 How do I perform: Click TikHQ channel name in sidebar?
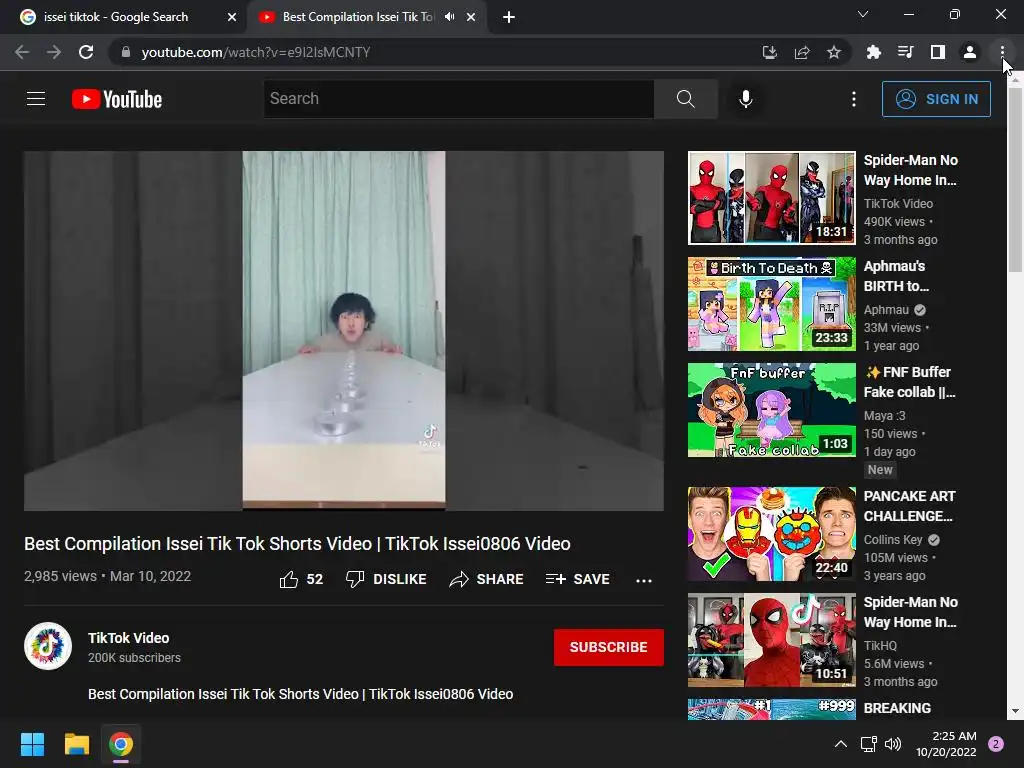click(x=880, y=645)
